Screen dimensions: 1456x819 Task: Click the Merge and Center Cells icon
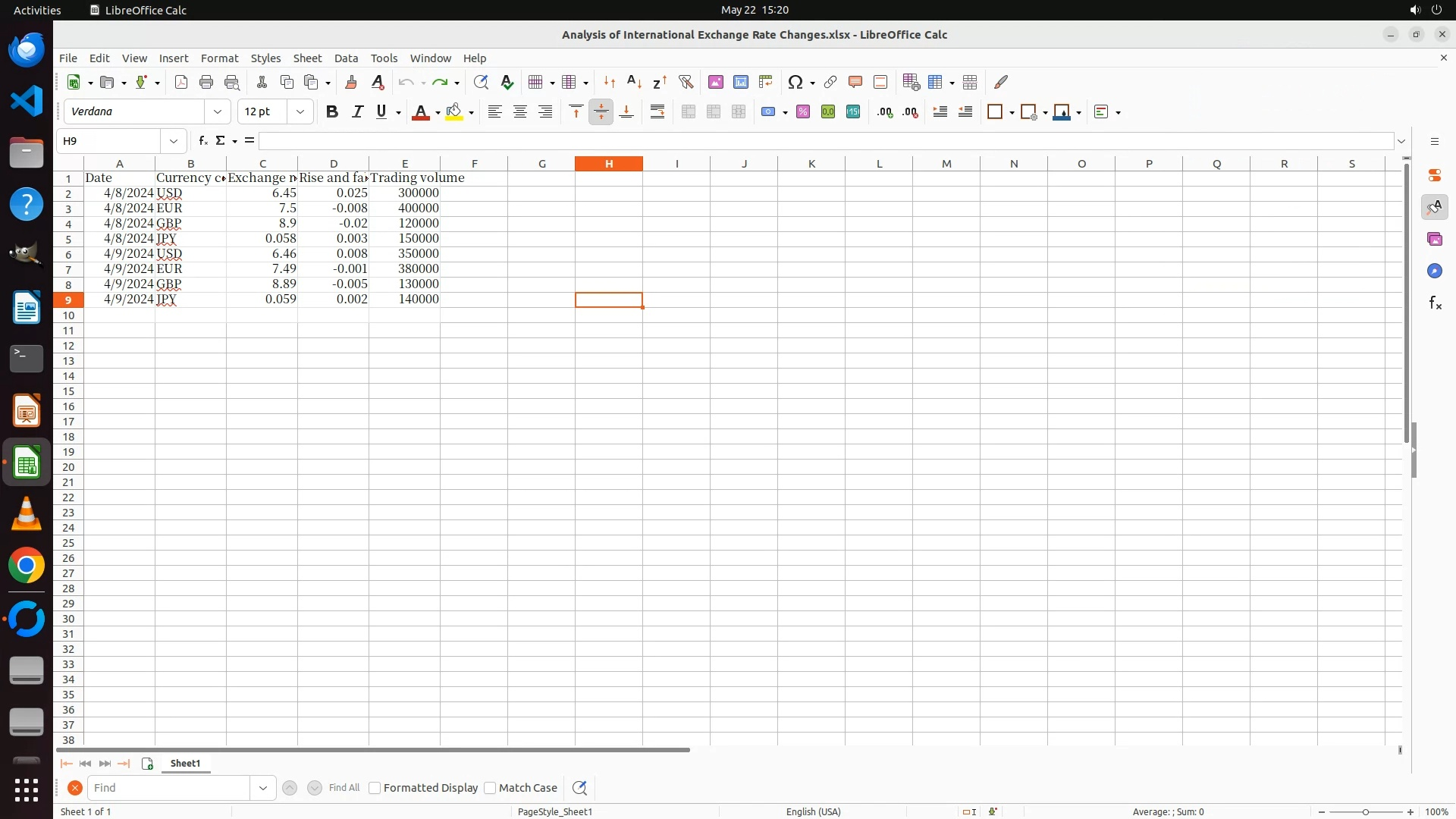click(x=689, y=112)
